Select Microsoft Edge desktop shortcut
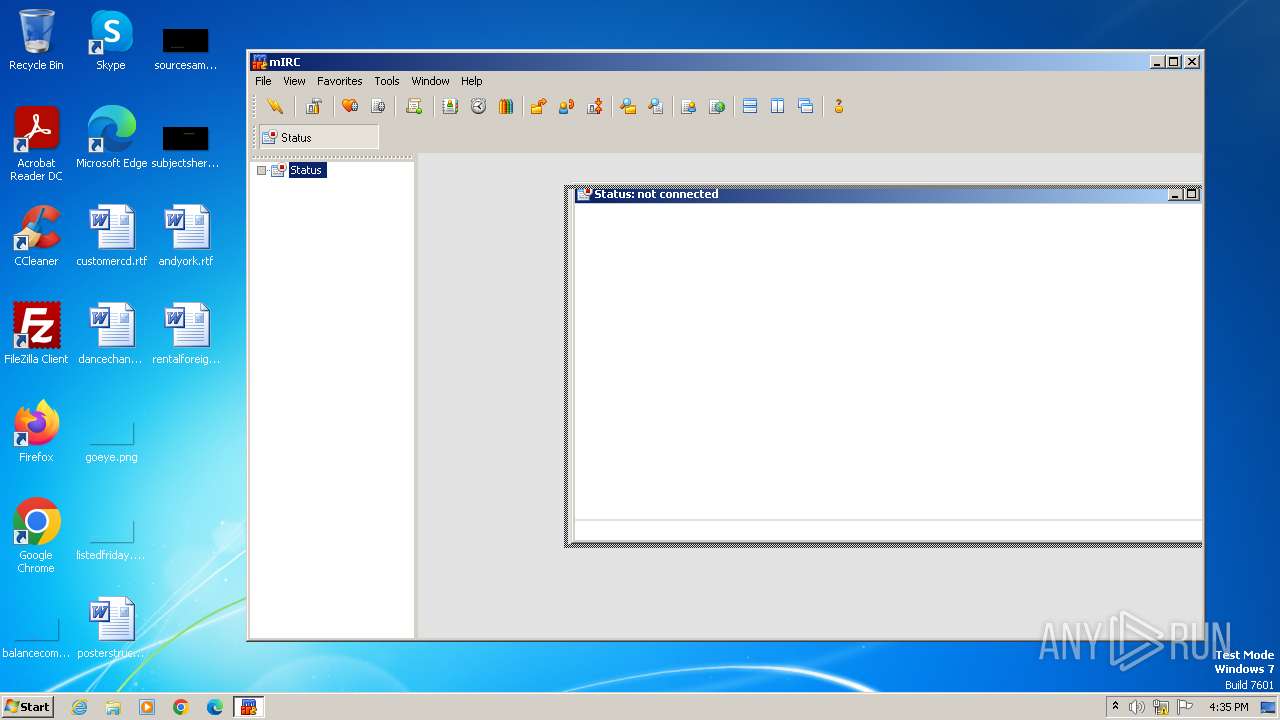 point(111,138)
